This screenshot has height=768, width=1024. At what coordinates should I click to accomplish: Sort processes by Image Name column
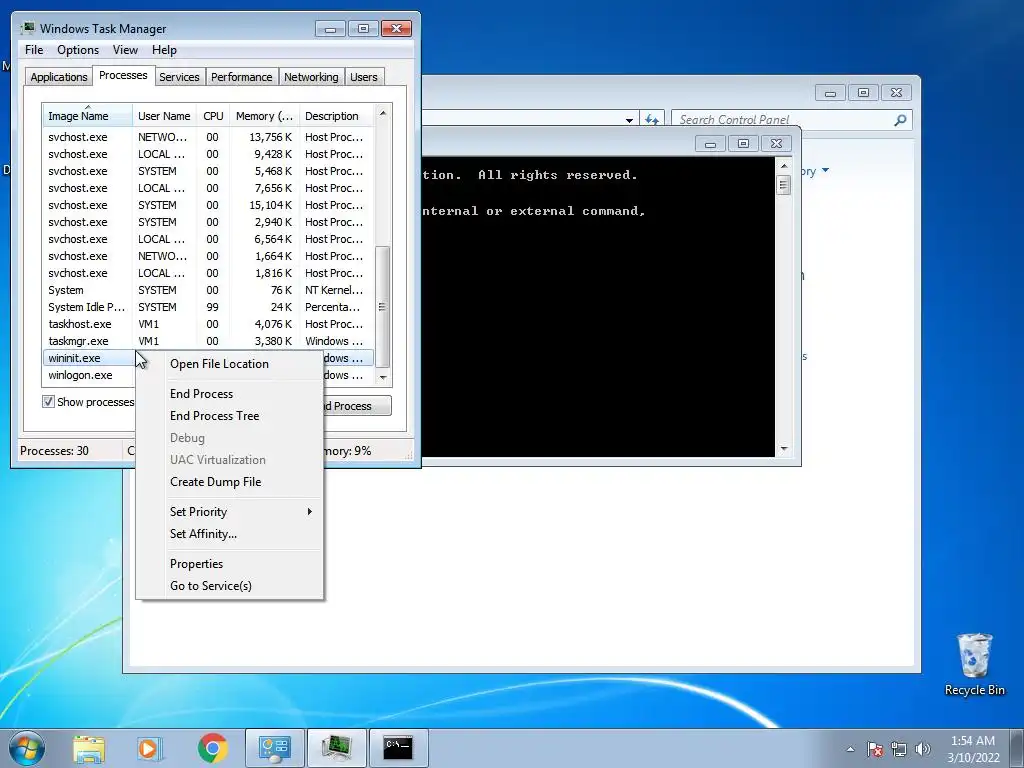[88, 116]
